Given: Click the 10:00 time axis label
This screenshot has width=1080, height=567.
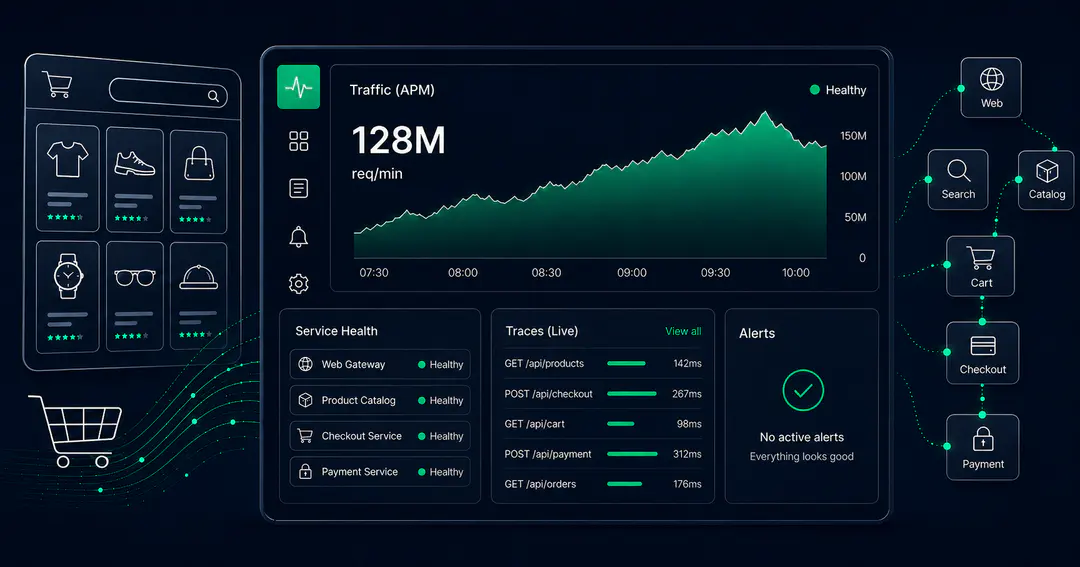Looking at the screenshot, I should point(796,273).
